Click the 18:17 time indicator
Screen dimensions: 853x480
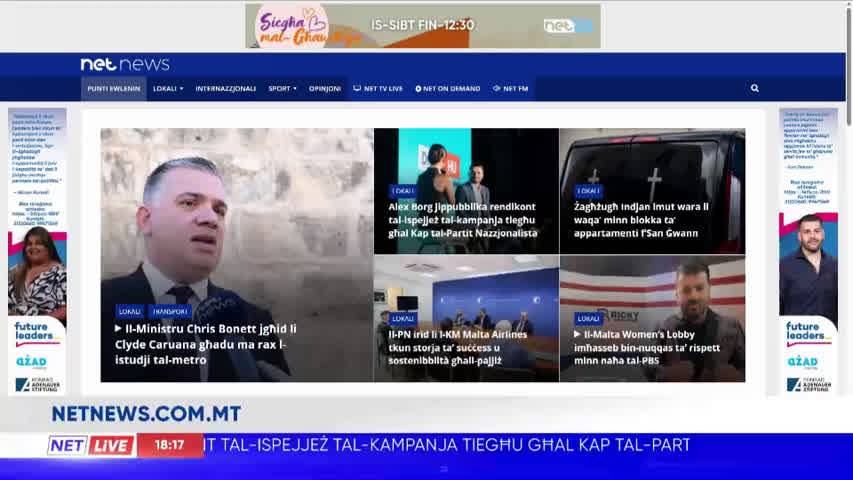tap(170, 445)
